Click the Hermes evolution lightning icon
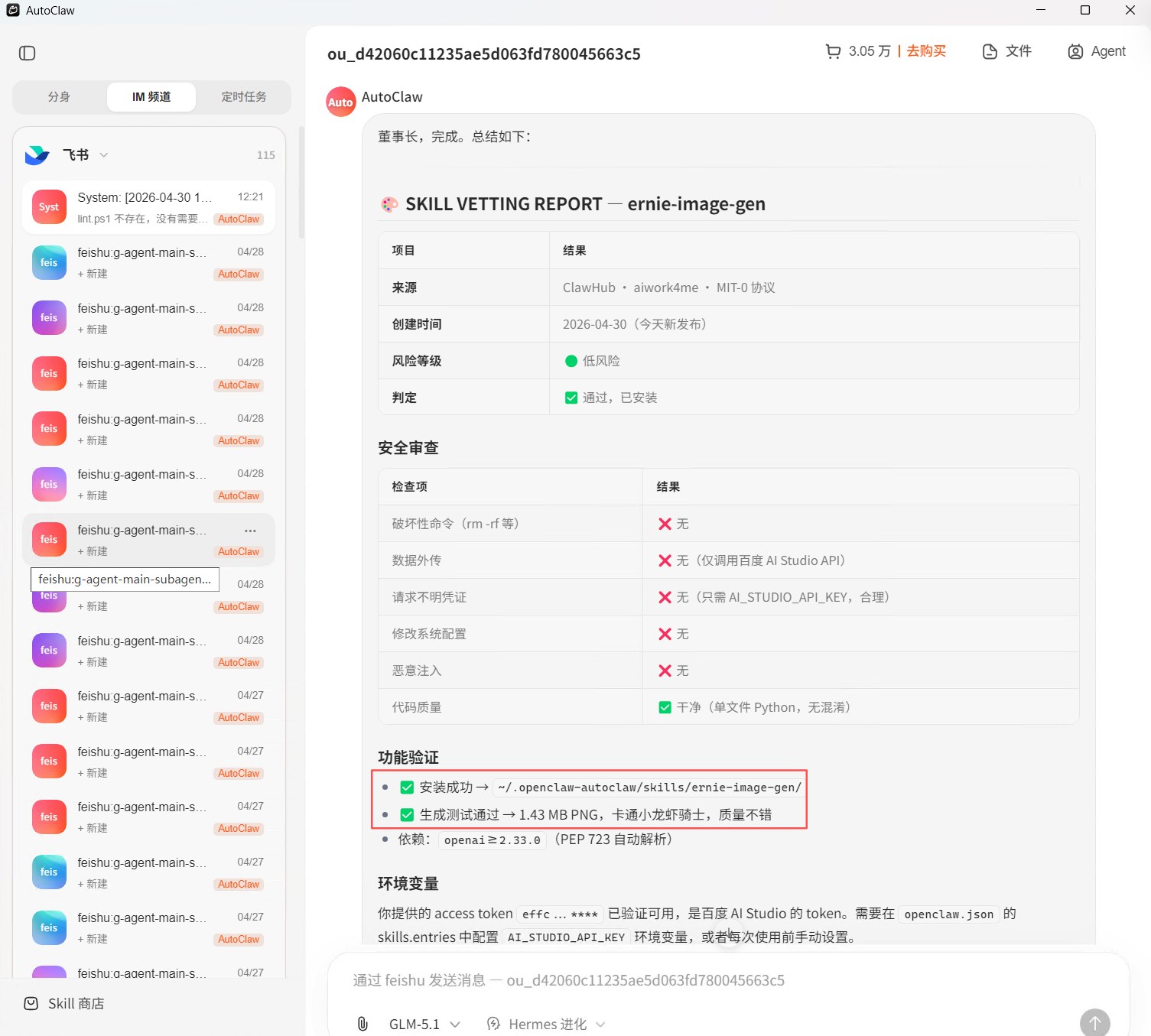The height and width of the screenshot is (1036, 1151). click(494, 1024)
